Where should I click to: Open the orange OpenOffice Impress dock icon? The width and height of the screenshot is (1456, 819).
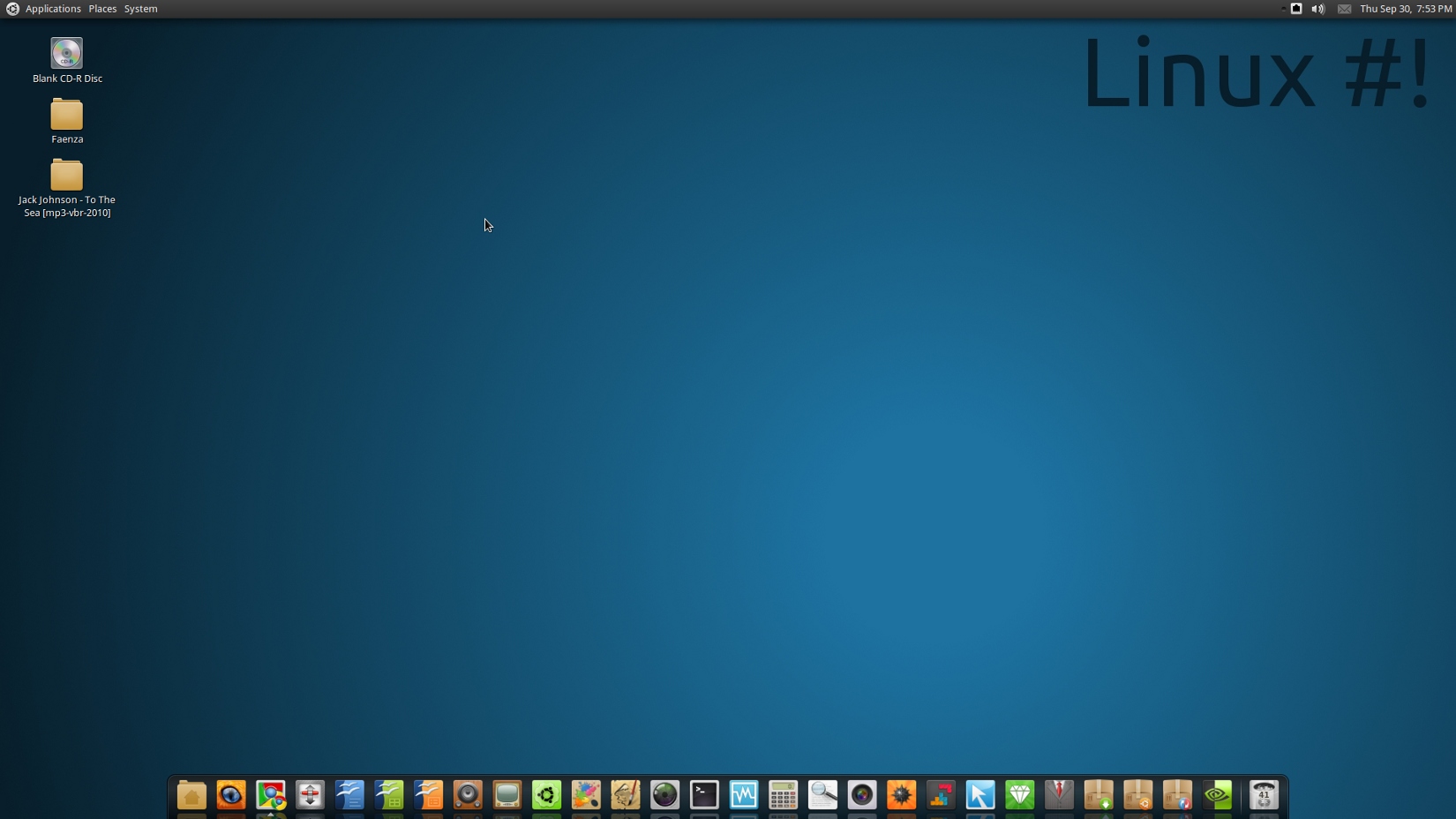pyautogui.click(x=428, y=795)
